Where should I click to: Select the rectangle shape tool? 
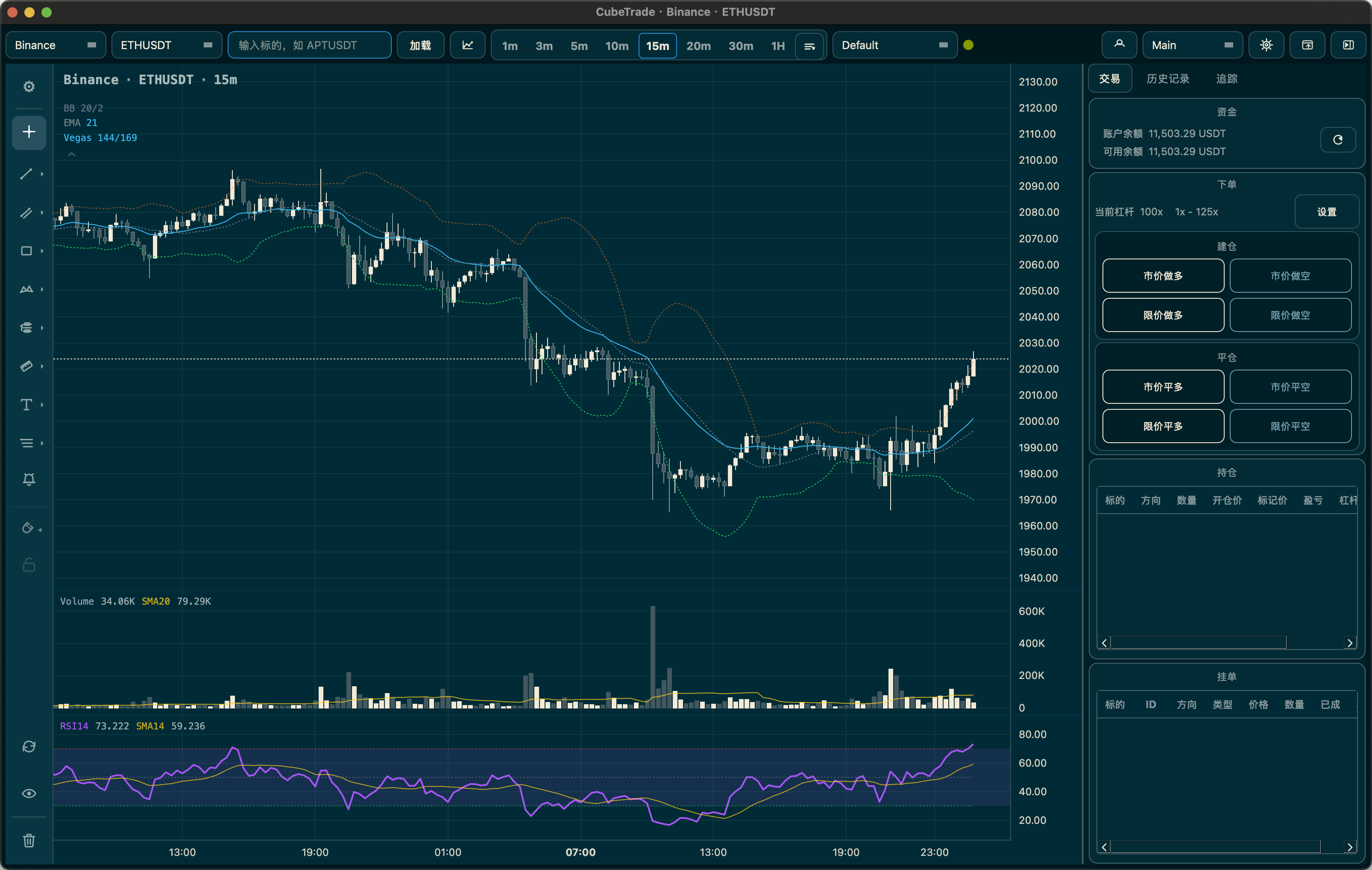tap(26, 251)
